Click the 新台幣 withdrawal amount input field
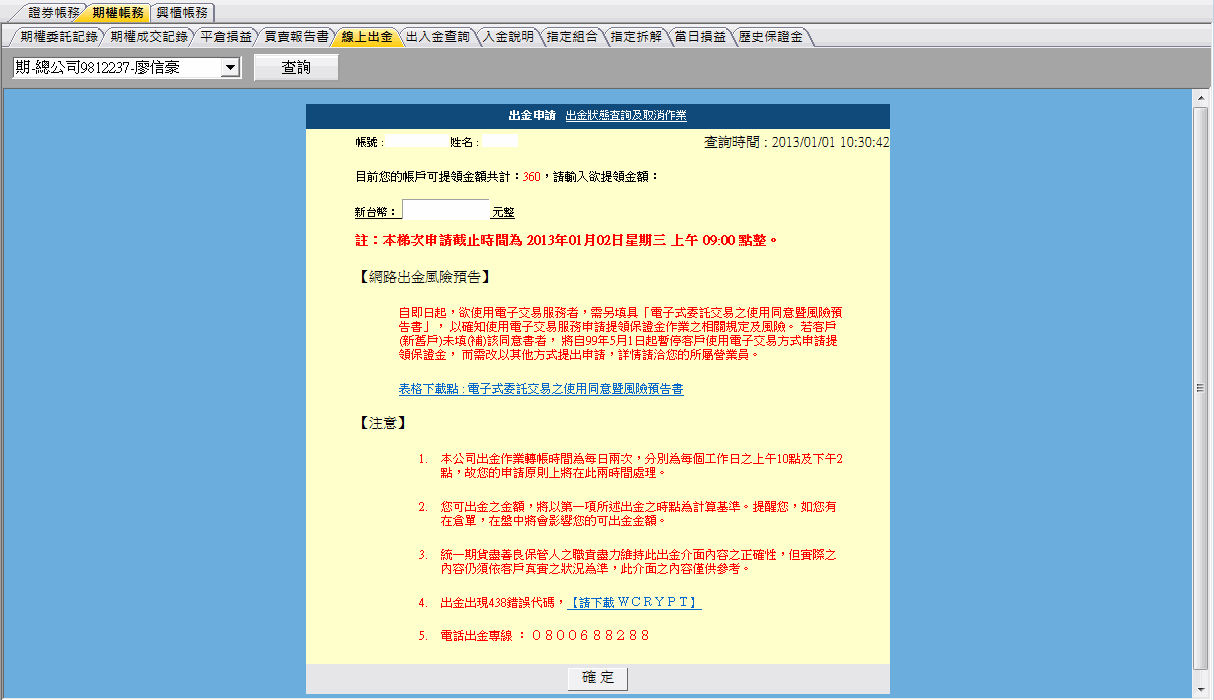Viewport: 1214px width, 700px height. (x=445, y=211)
